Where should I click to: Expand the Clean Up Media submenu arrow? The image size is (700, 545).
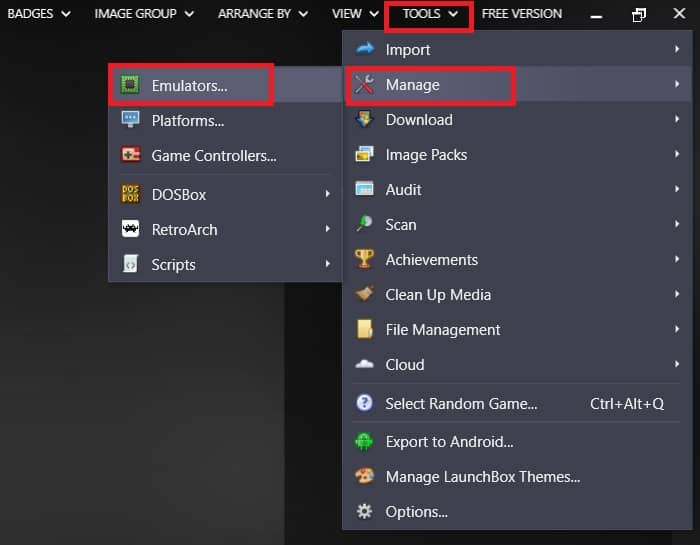pyautogui.click(x=677, y=294)
